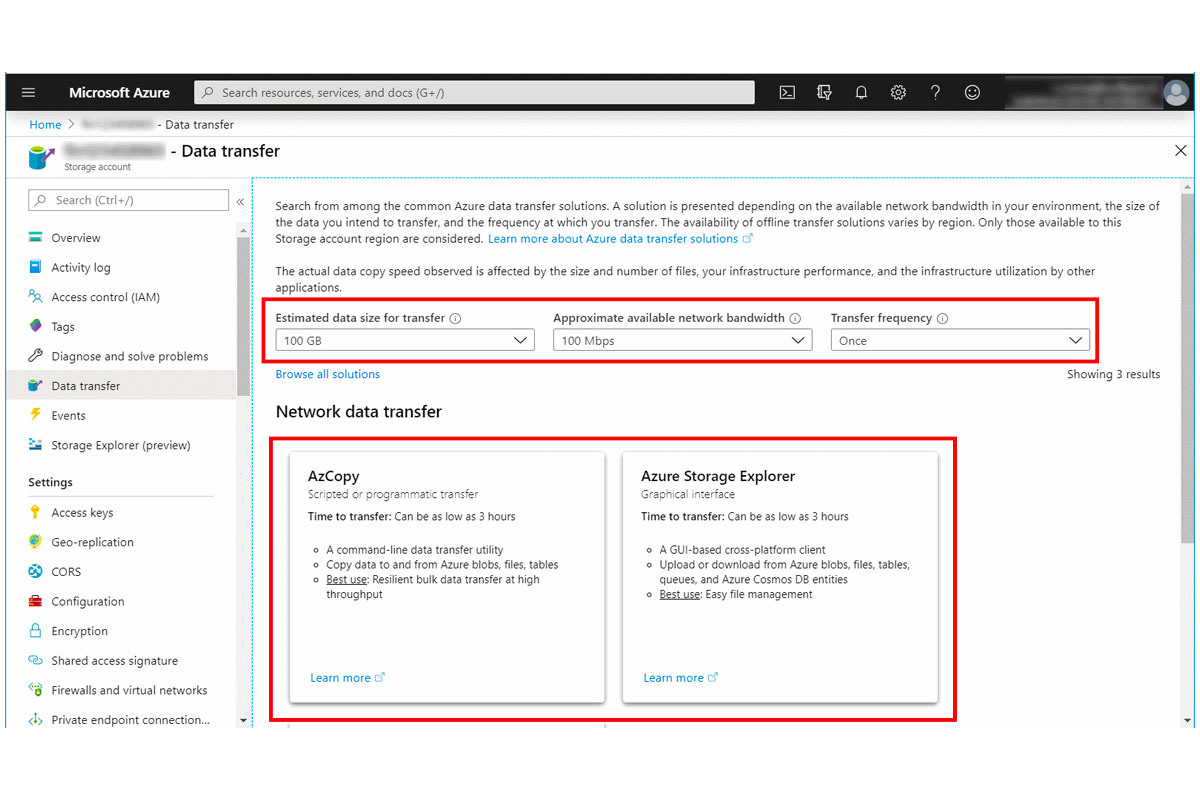Open Cloud Shell from top bar

pos(787,92)
